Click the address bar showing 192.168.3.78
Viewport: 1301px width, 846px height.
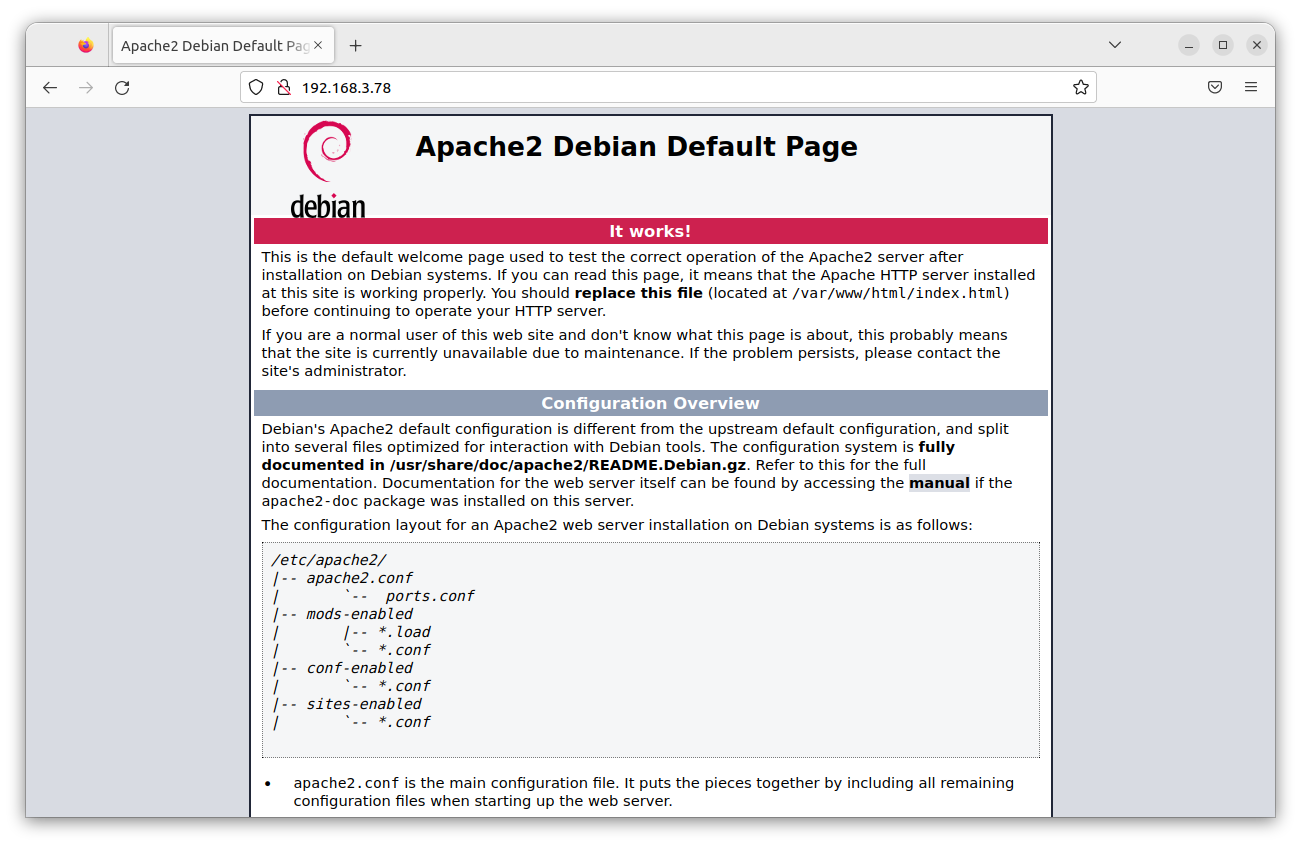(x=600, y=87)
